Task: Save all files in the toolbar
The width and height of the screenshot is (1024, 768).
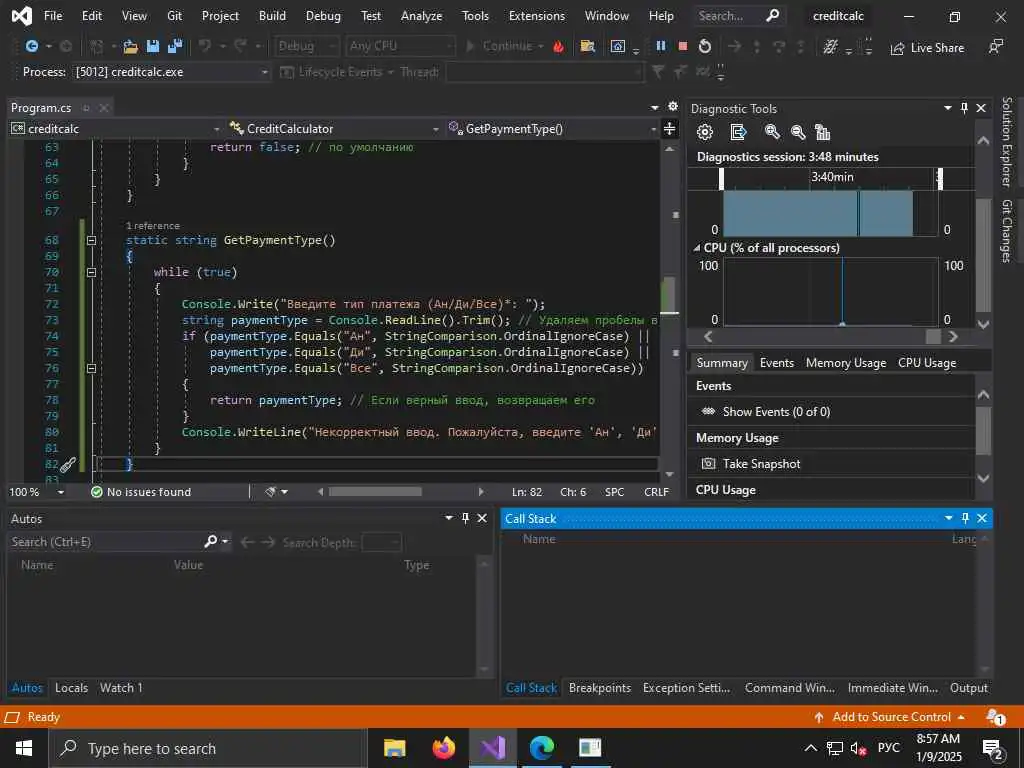Action: click(x=174, y=46)
